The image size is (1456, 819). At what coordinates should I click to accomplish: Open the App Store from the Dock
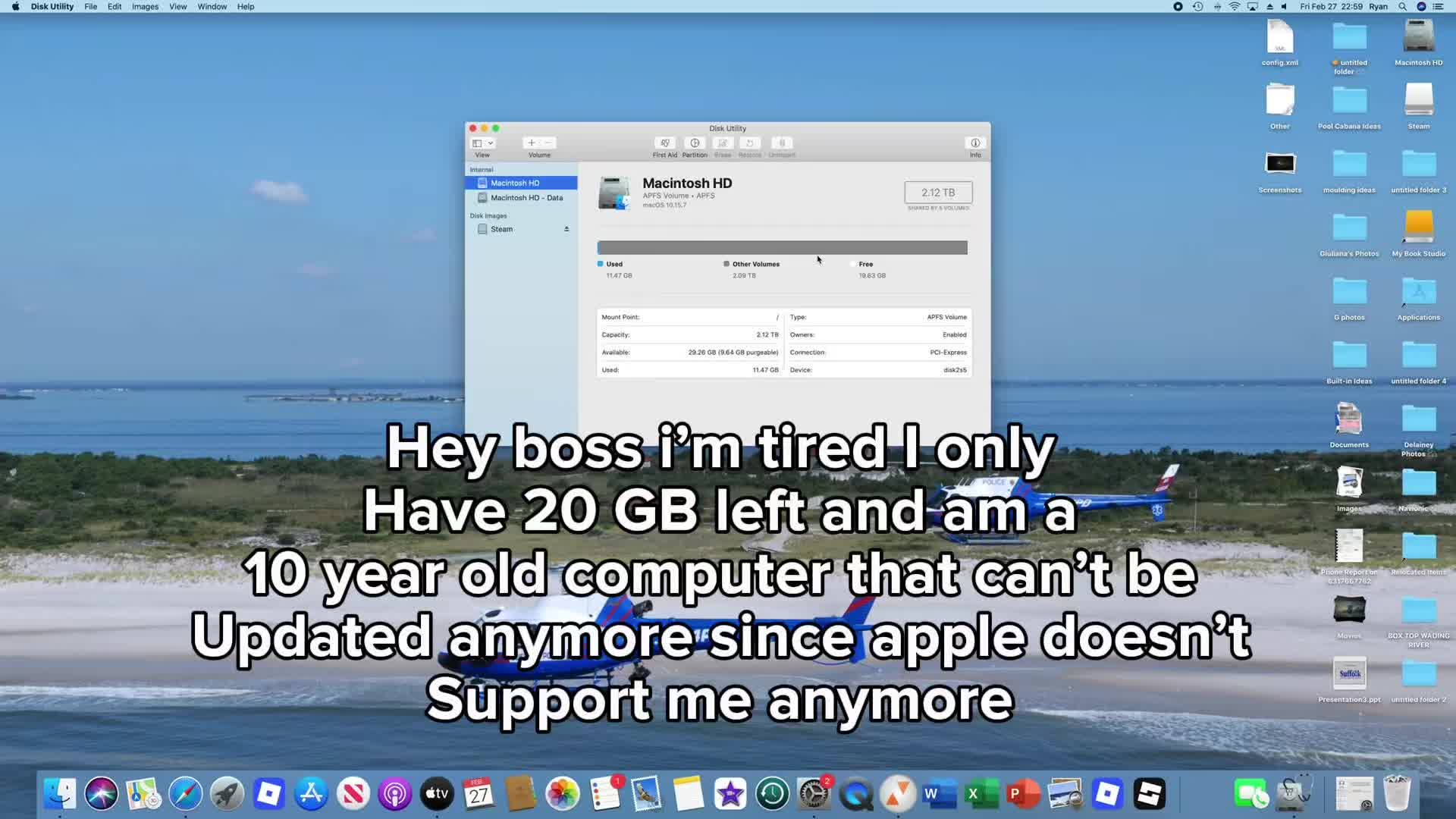[311, 794]
